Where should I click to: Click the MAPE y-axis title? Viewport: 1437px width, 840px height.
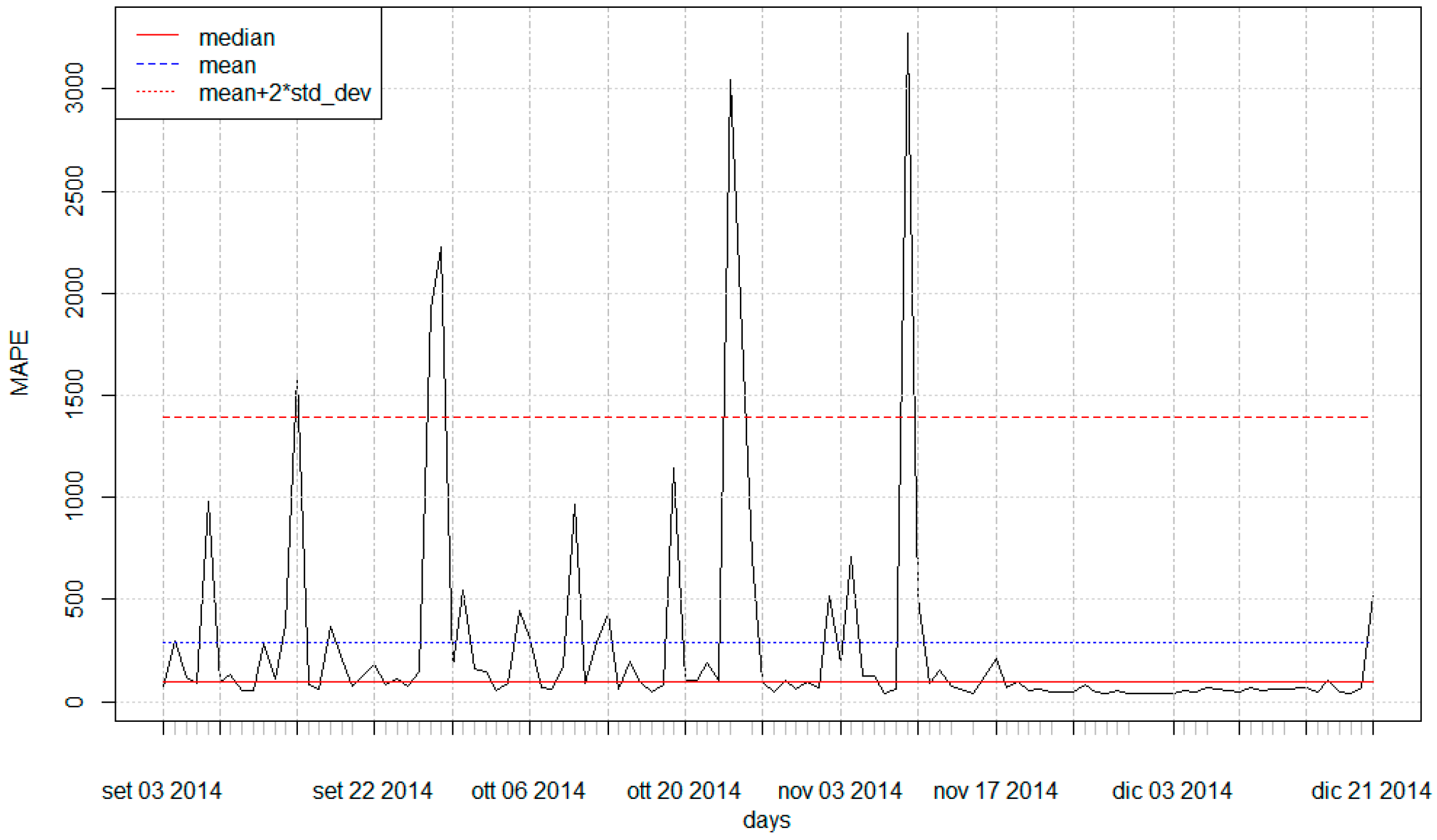[x=20, y=362]
